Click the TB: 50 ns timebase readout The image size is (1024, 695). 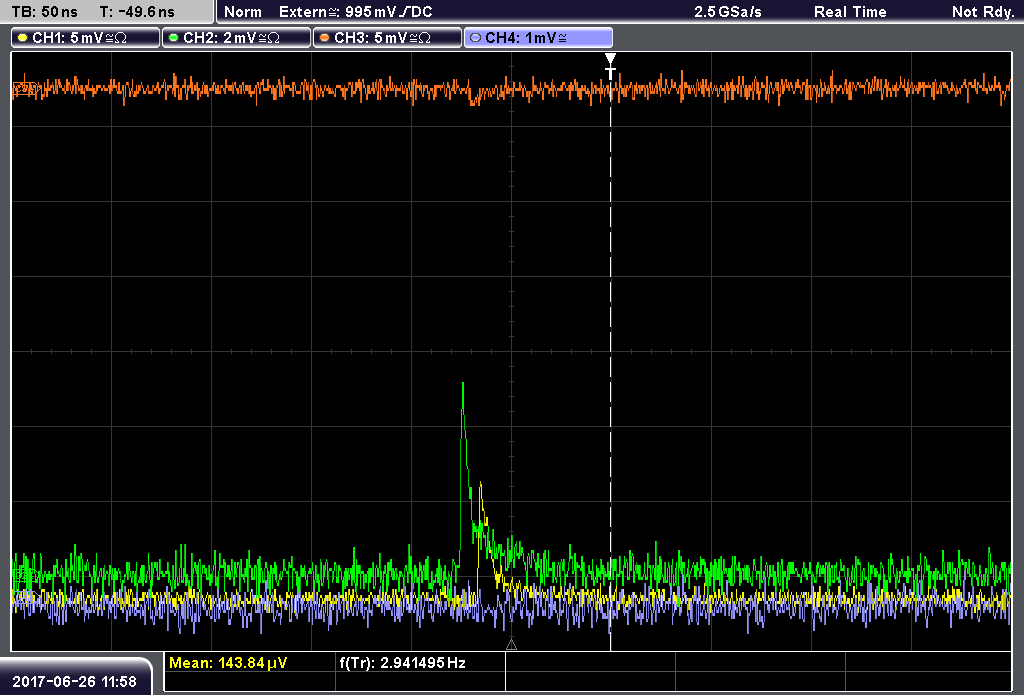tap(44, 12)
